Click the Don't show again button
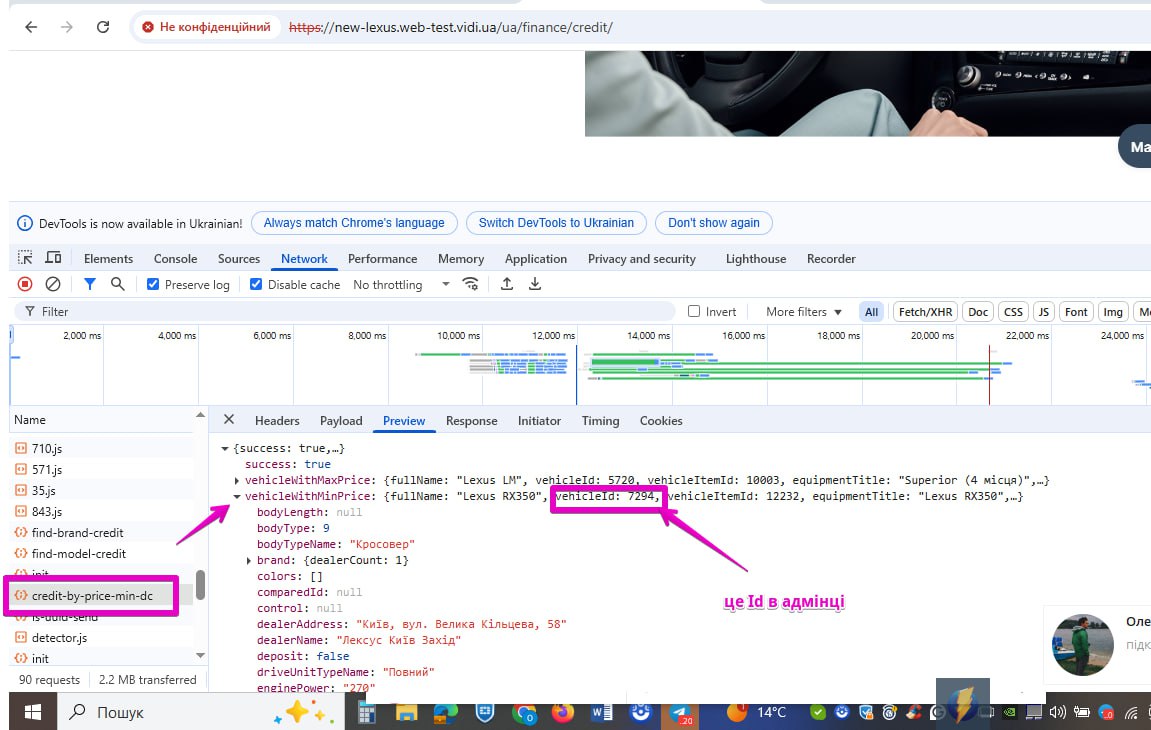1151x730 pixels. click(713, 223)
